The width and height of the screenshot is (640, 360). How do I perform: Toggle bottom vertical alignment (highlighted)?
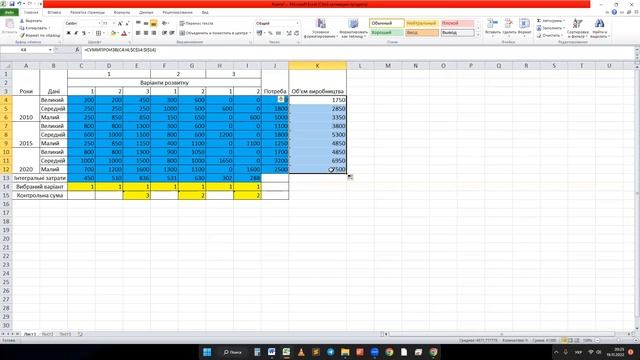(x=153, y=24)
